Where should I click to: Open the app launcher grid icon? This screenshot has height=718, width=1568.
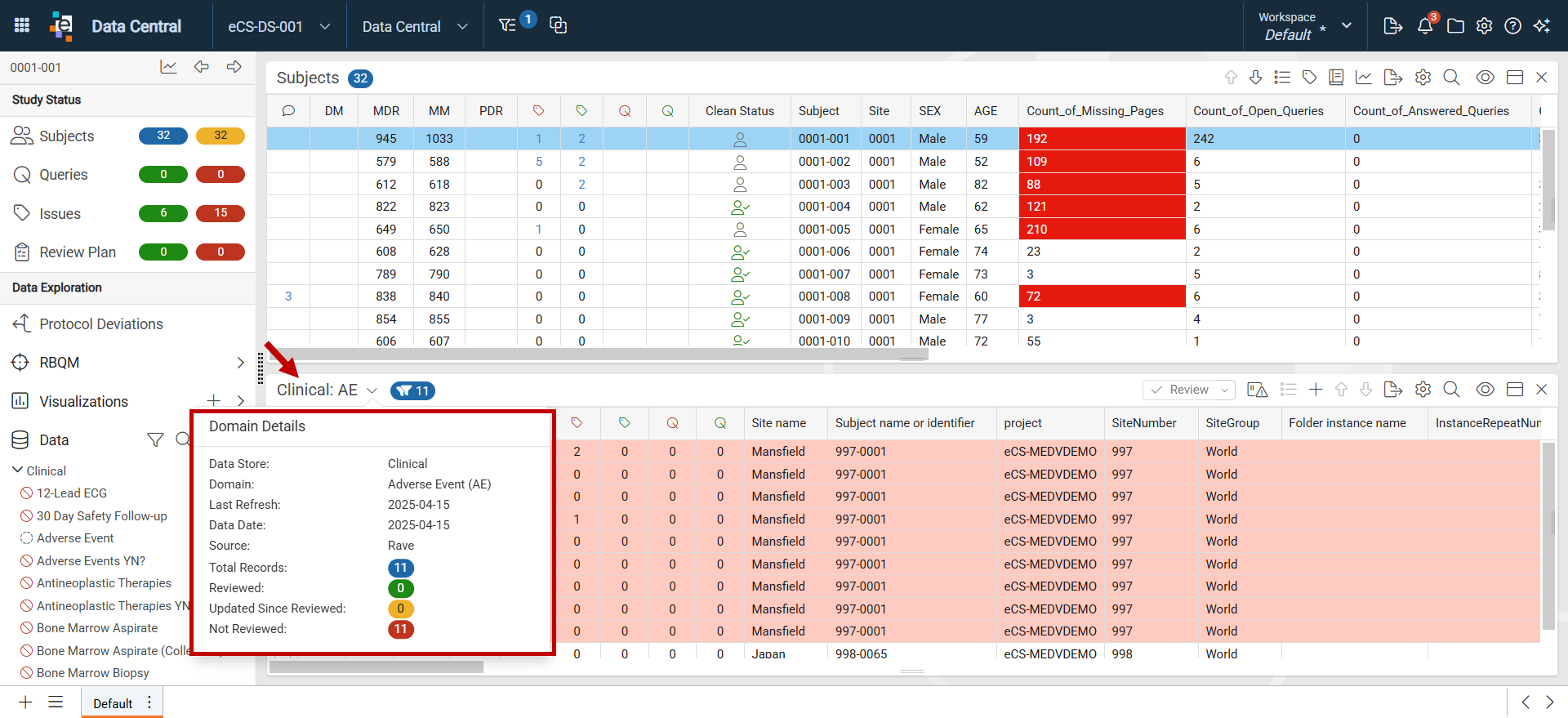(22, 25)
